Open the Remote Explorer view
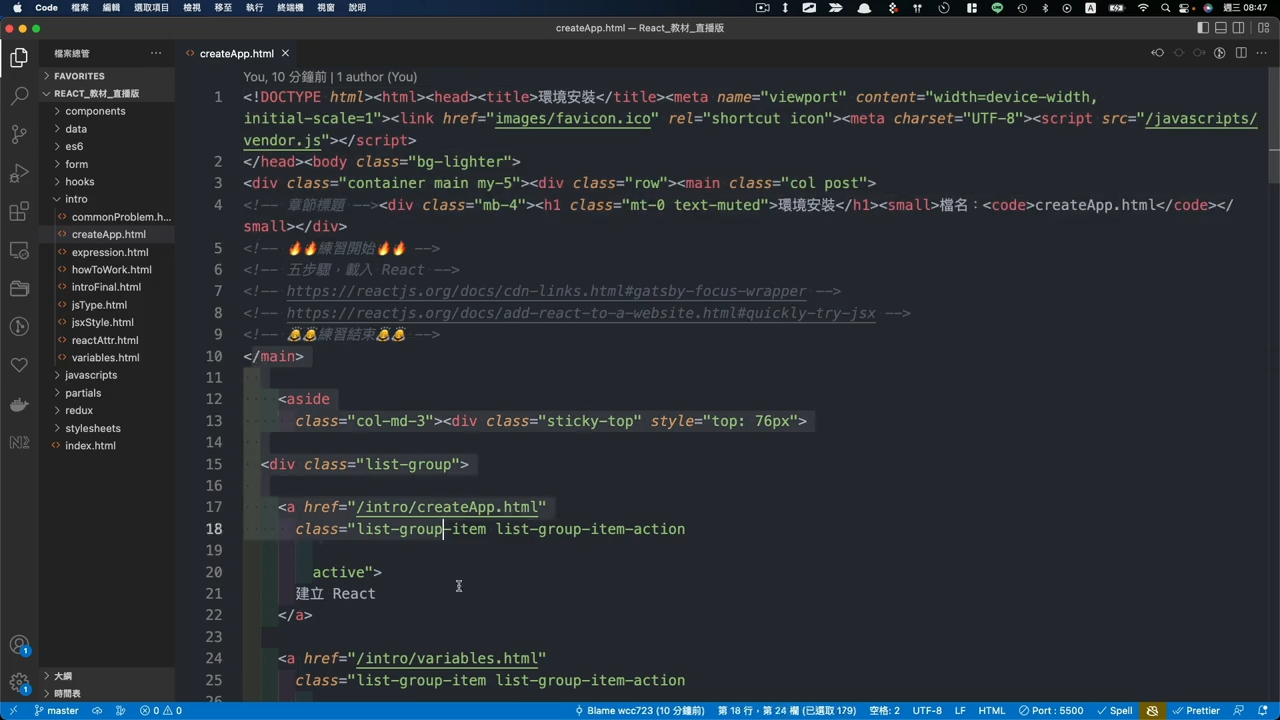1280x720 pixels. [x=19, y=250]
